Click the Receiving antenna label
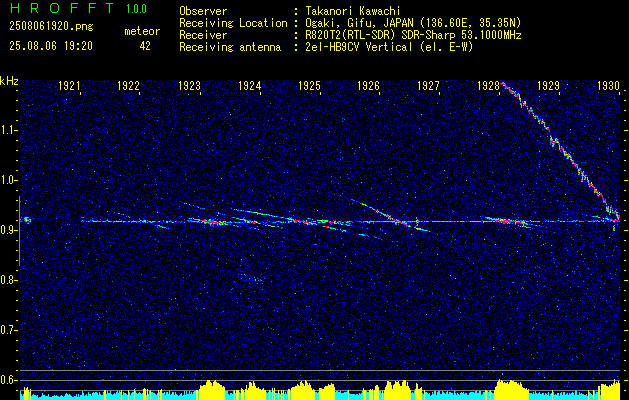 230,47
